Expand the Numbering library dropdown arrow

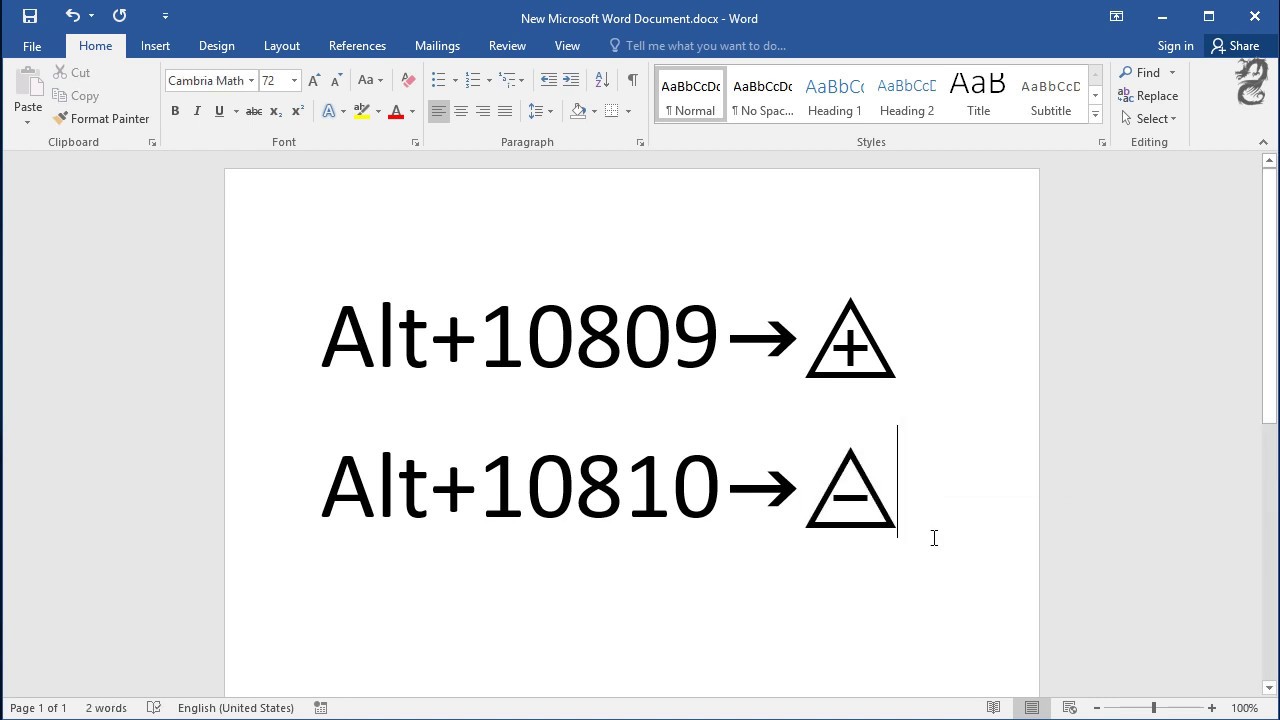(489, 80)
